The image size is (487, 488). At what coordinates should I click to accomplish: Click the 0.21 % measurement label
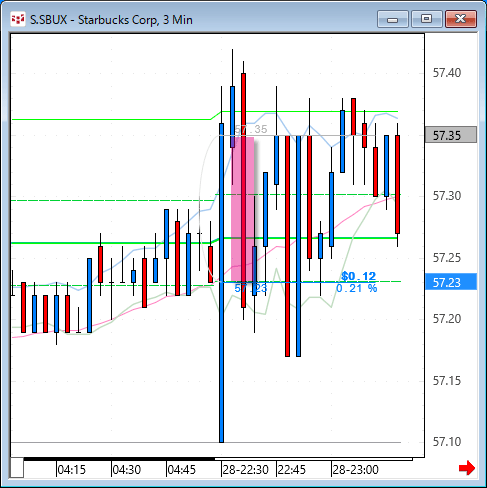pyautogui.click(x=356, y=288)
